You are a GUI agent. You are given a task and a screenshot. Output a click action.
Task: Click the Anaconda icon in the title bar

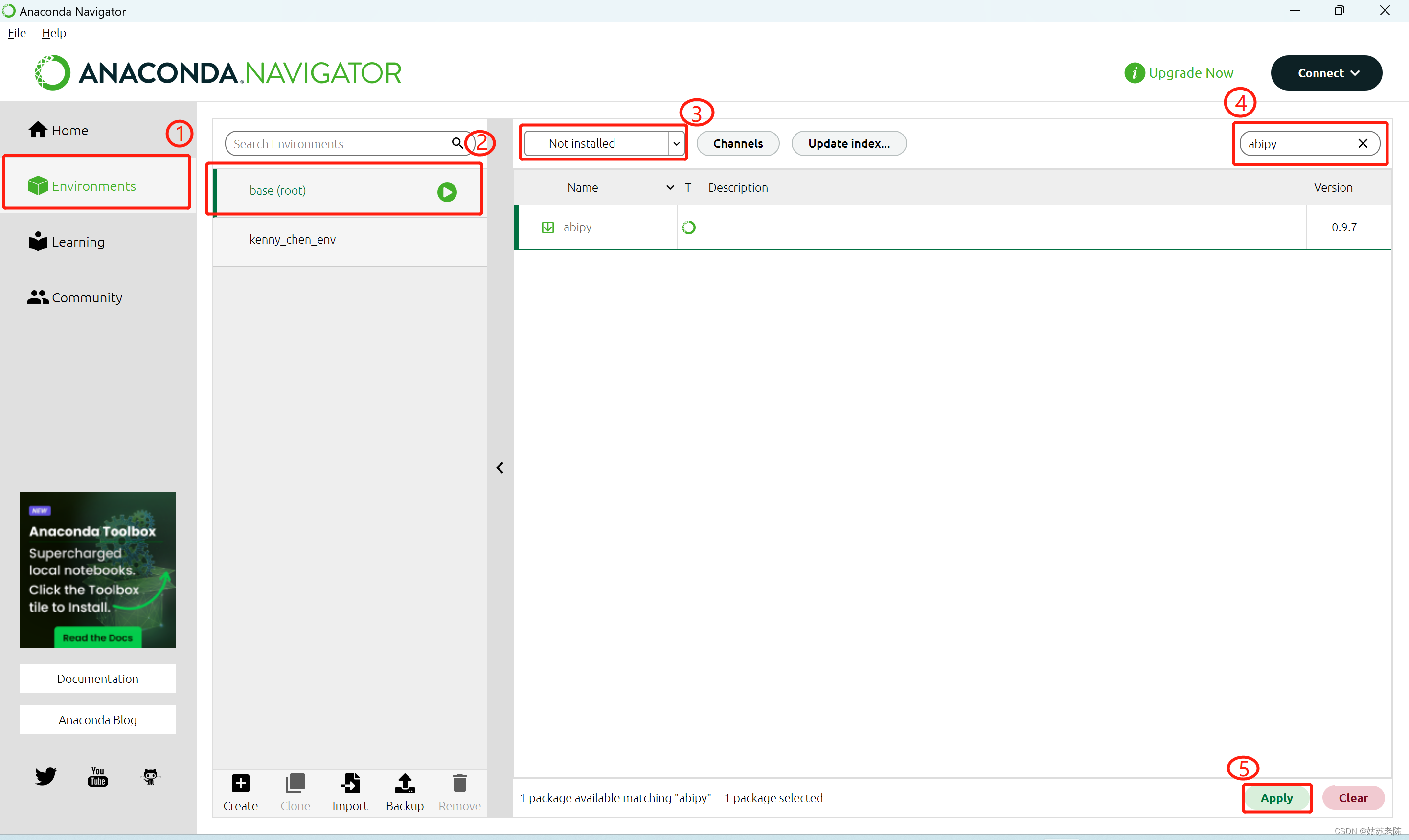[8, 11]
